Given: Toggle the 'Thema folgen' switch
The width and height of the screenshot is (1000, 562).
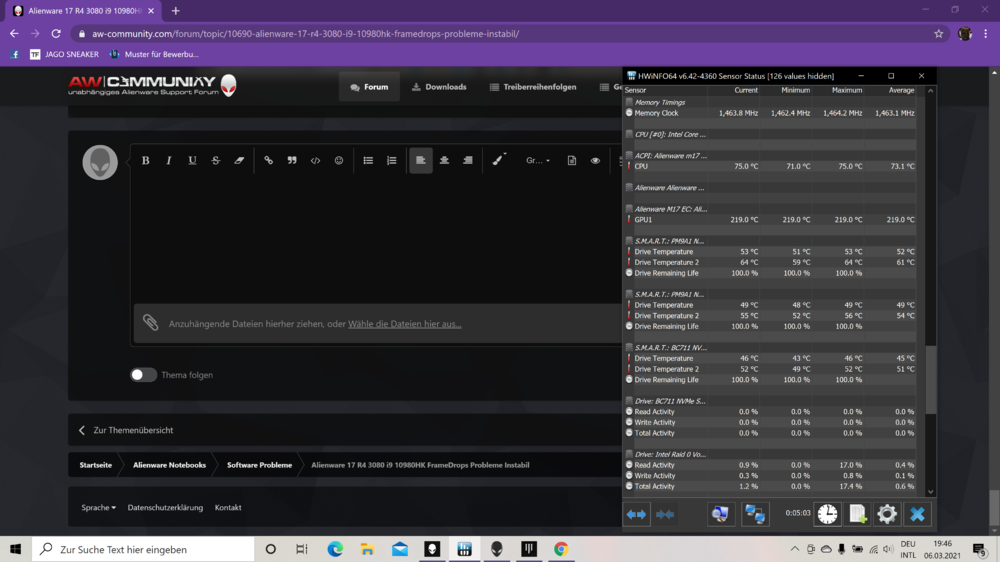Looking at the screenshot, I should tap(143, 375).
